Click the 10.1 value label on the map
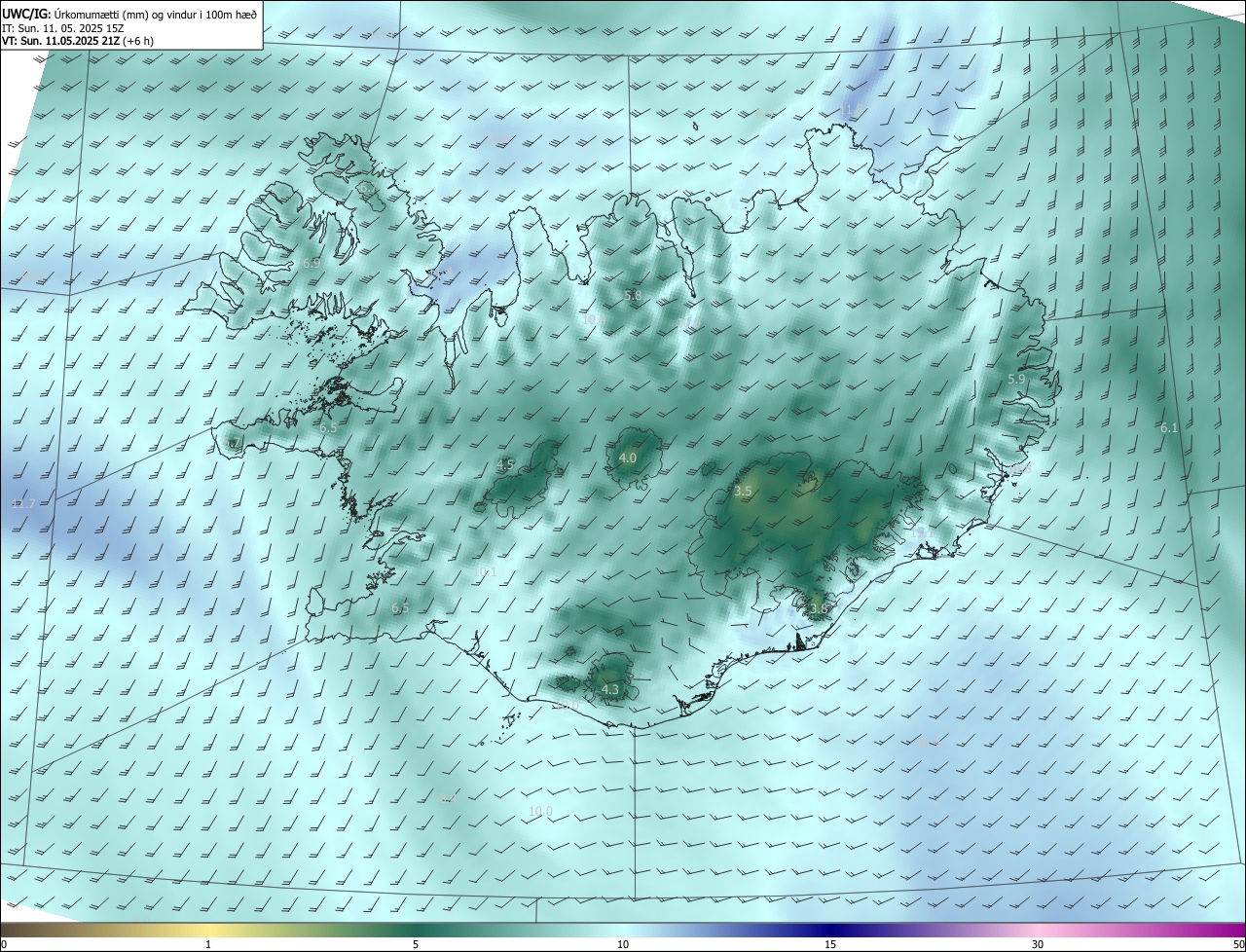Image resolution: width=1246 pixels, height=952 pixels. pyautogui.click(x=485, y=572)
